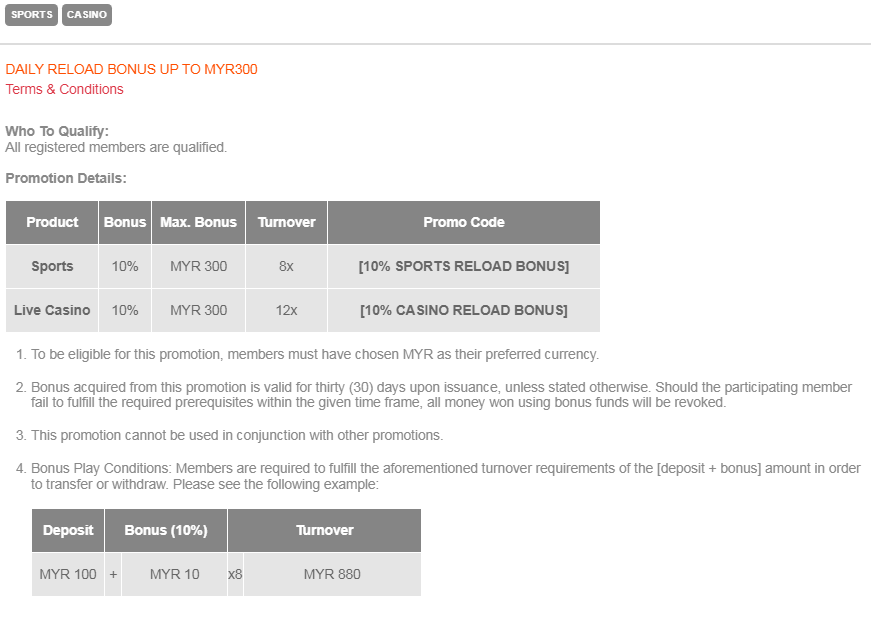Click the MYR 100 deposit example cell
Image resolution: width=871 pixels, height=619 pixels.
point(68,574)
